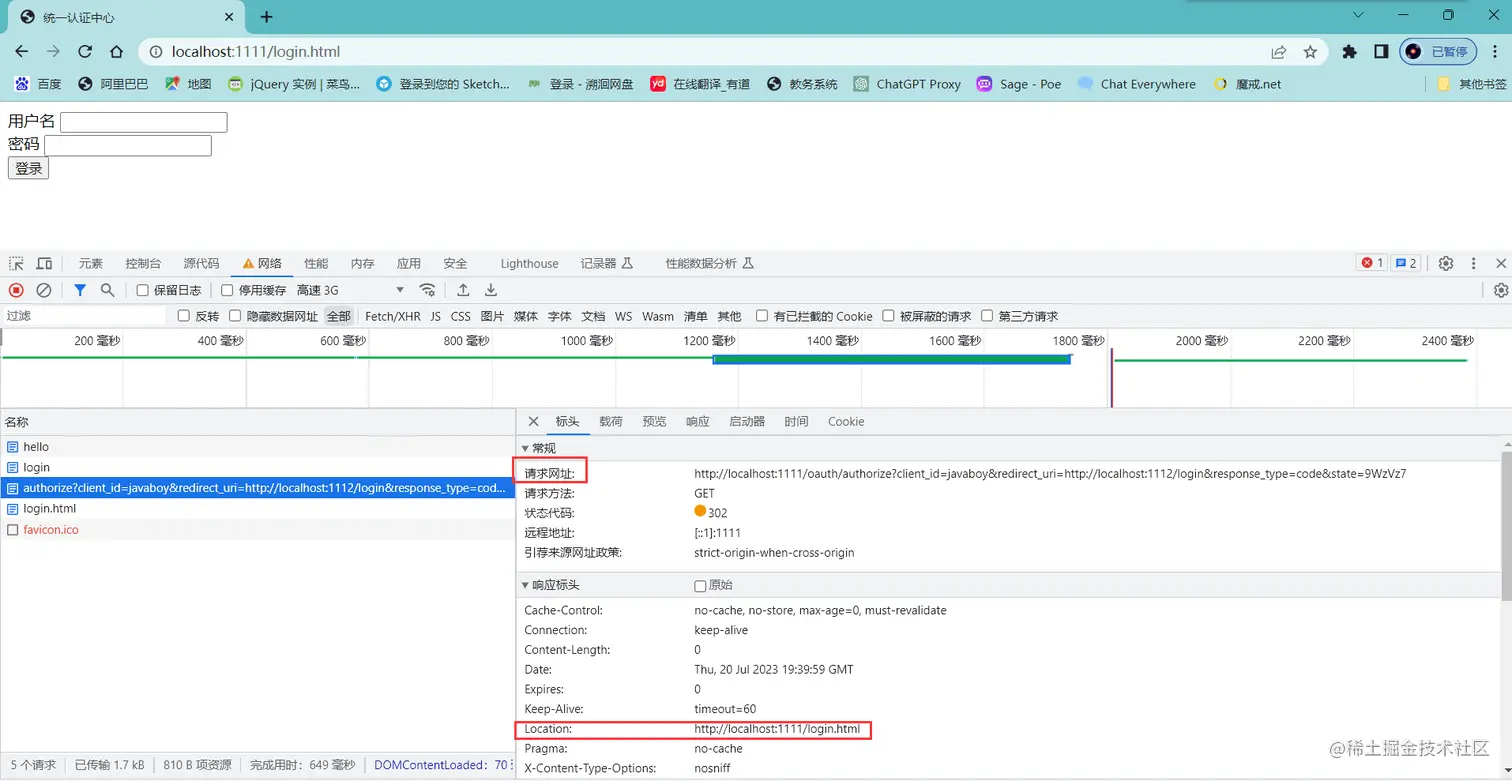1512x781 pixels.
Task: Open the extensions puzzle icon
Action: (1350, 52)
